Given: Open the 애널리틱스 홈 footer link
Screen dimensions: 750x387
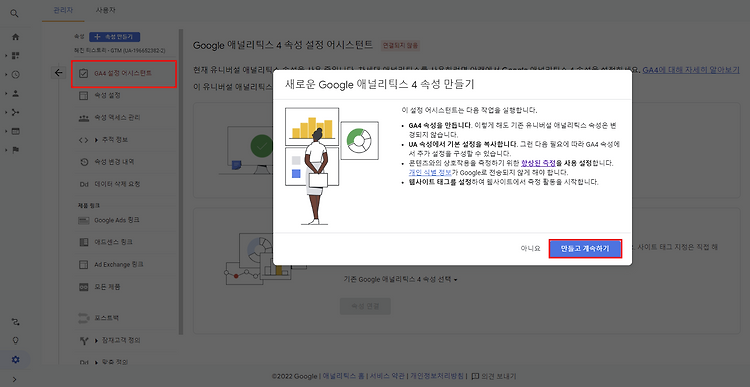Looking at the screenshot, I should tap(344, 376).
